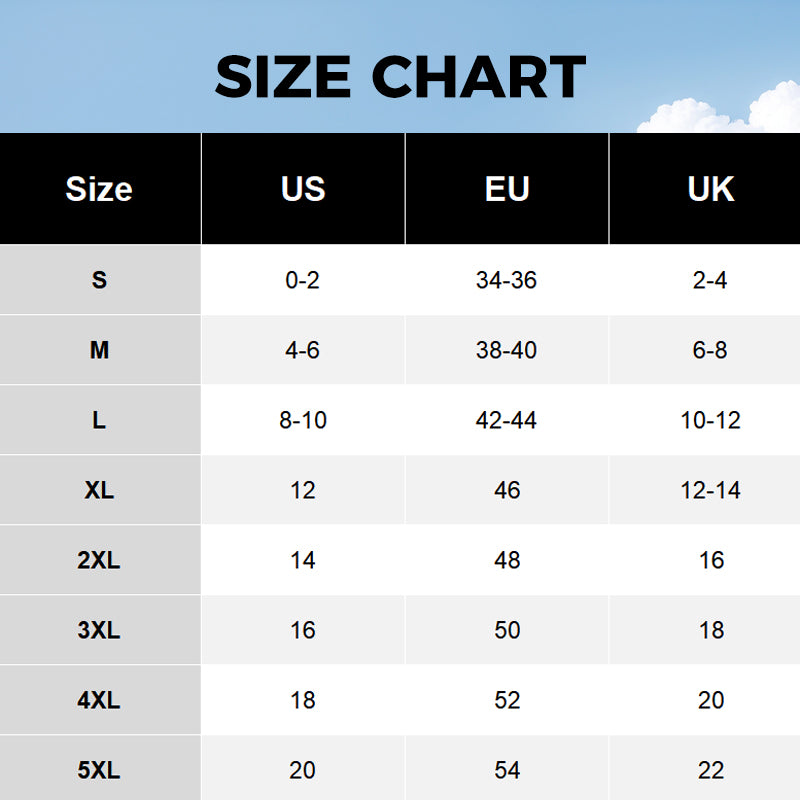Select the Size column header
Image resolution: width=800 pixels, height=800 pixels.
(x=99, y=189)
